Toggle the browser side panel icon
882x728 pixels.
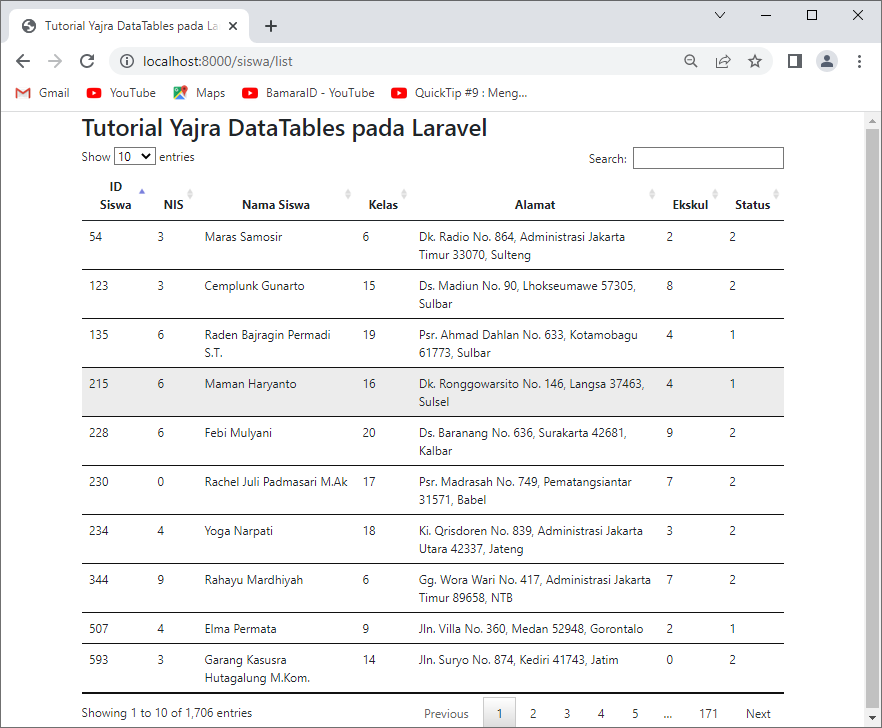point(795,61)
